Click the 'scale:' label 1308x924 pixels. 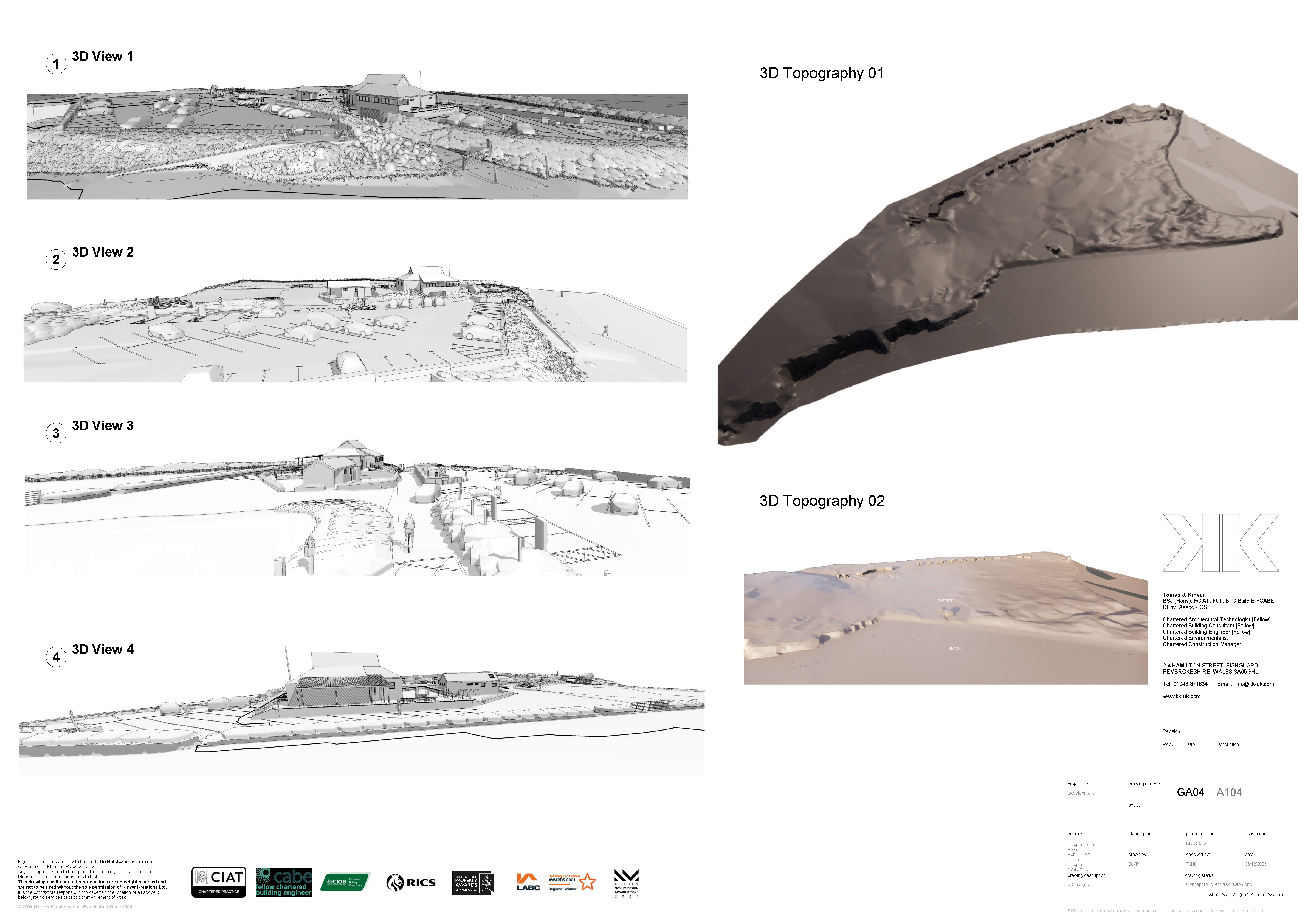point(1134,805)
